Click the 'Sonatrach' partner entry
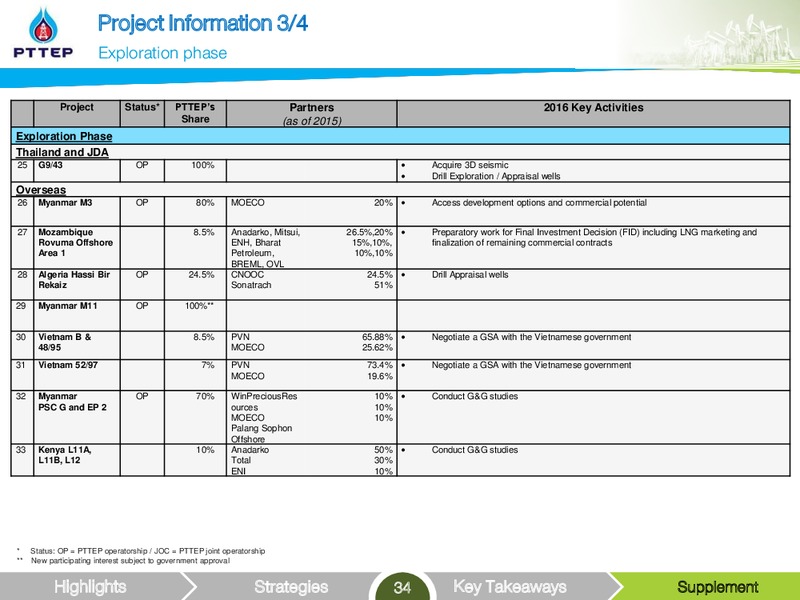The height and width of the screenshot is (600, 800). click(x=251, y=285)
